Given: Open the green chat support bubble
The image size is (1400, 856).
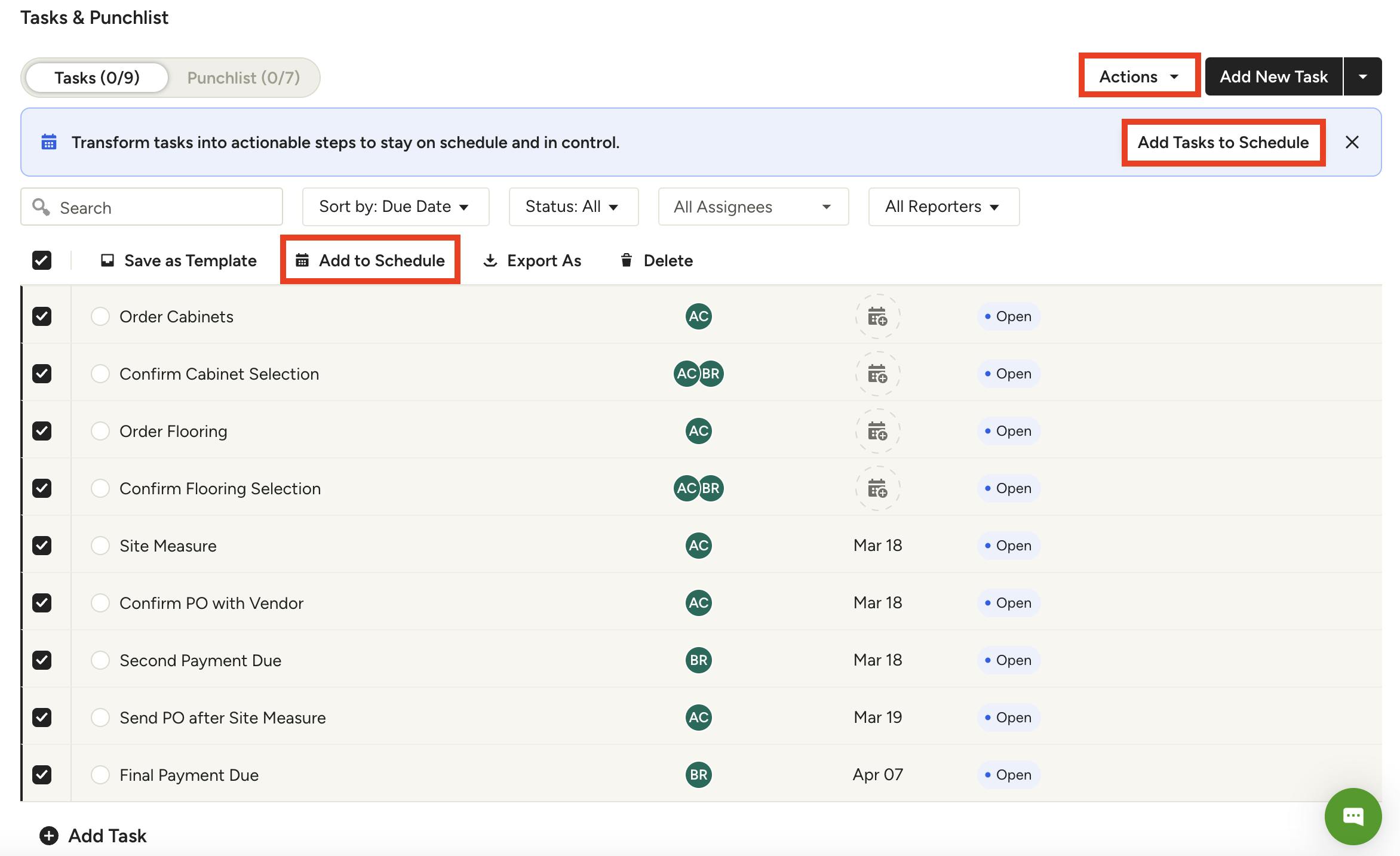Looking at the screenshot, I should click(1353, 816).
